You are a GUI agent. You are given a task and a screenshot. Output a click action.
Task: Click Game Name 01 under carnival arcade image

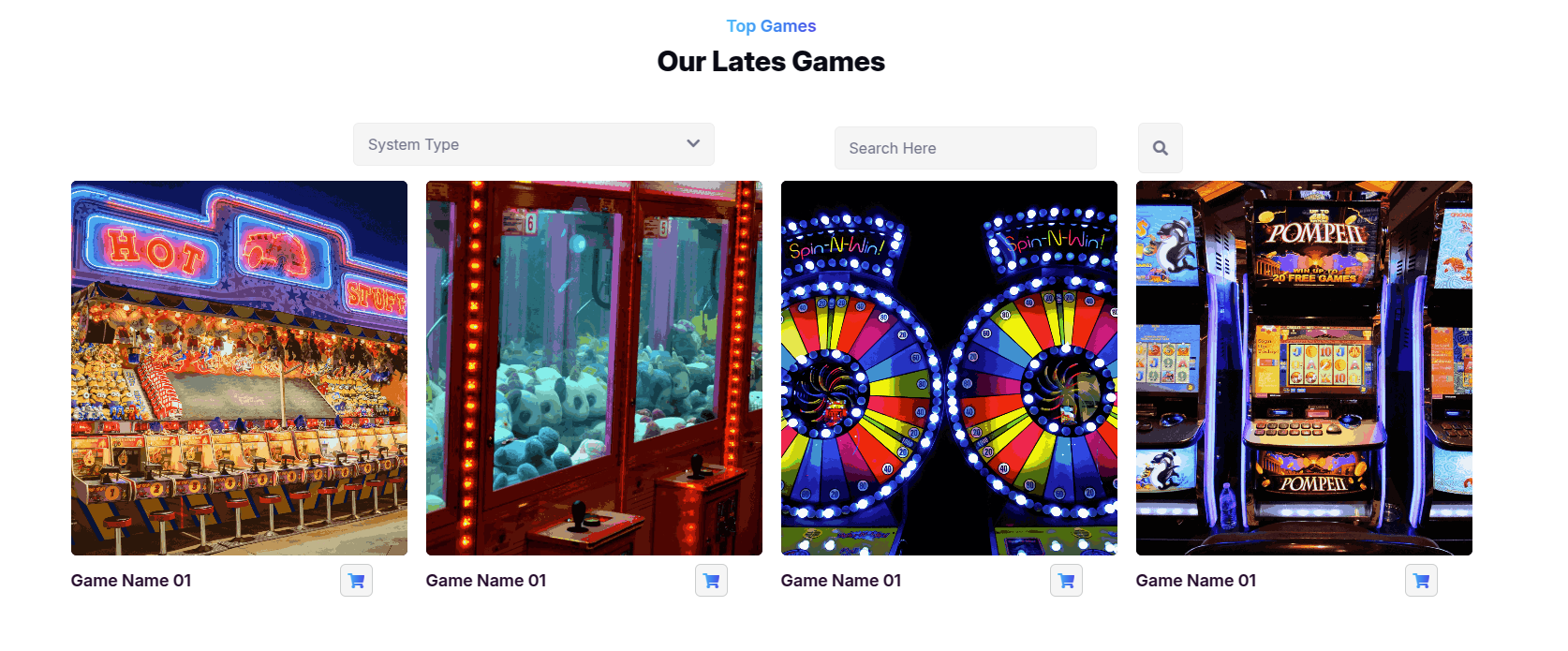pos(131,581)
